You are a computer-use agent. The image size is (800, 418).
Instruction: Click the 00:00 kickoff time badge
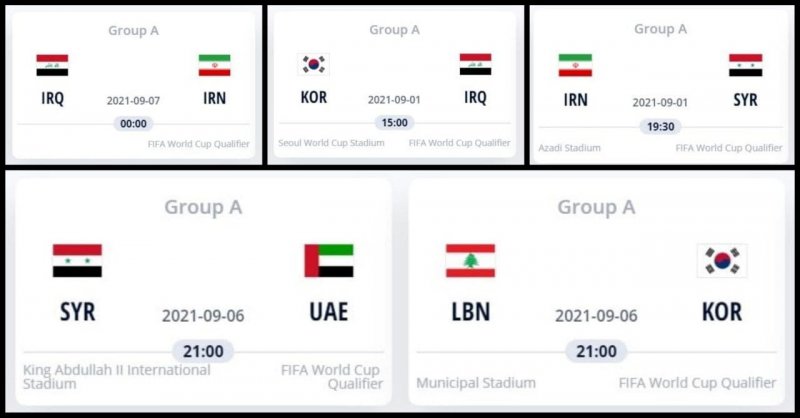point(133,124)
